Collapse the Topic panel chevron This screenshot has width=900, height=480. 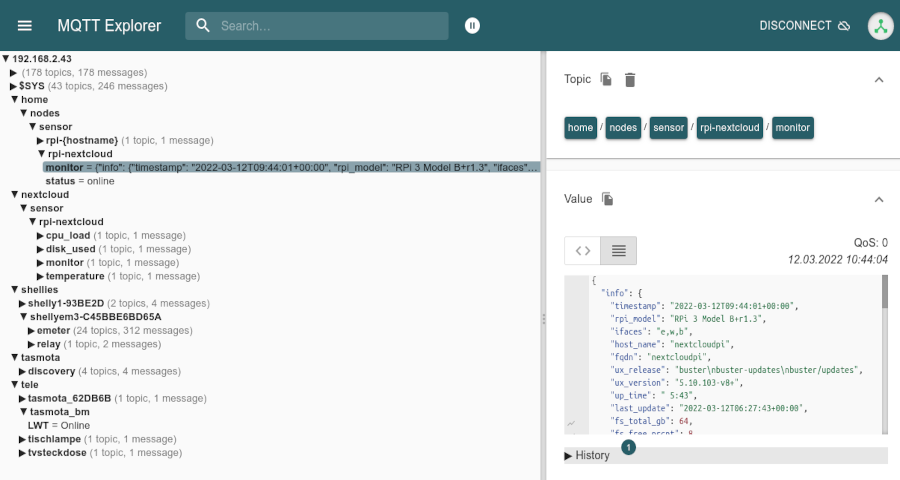(878, 80)
